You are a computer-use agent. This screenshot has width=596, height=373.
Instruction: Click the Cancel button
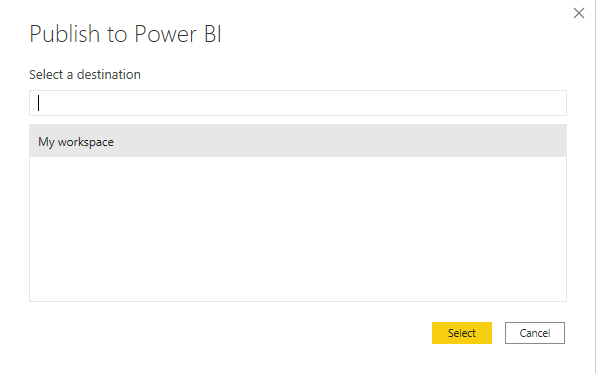534,333
